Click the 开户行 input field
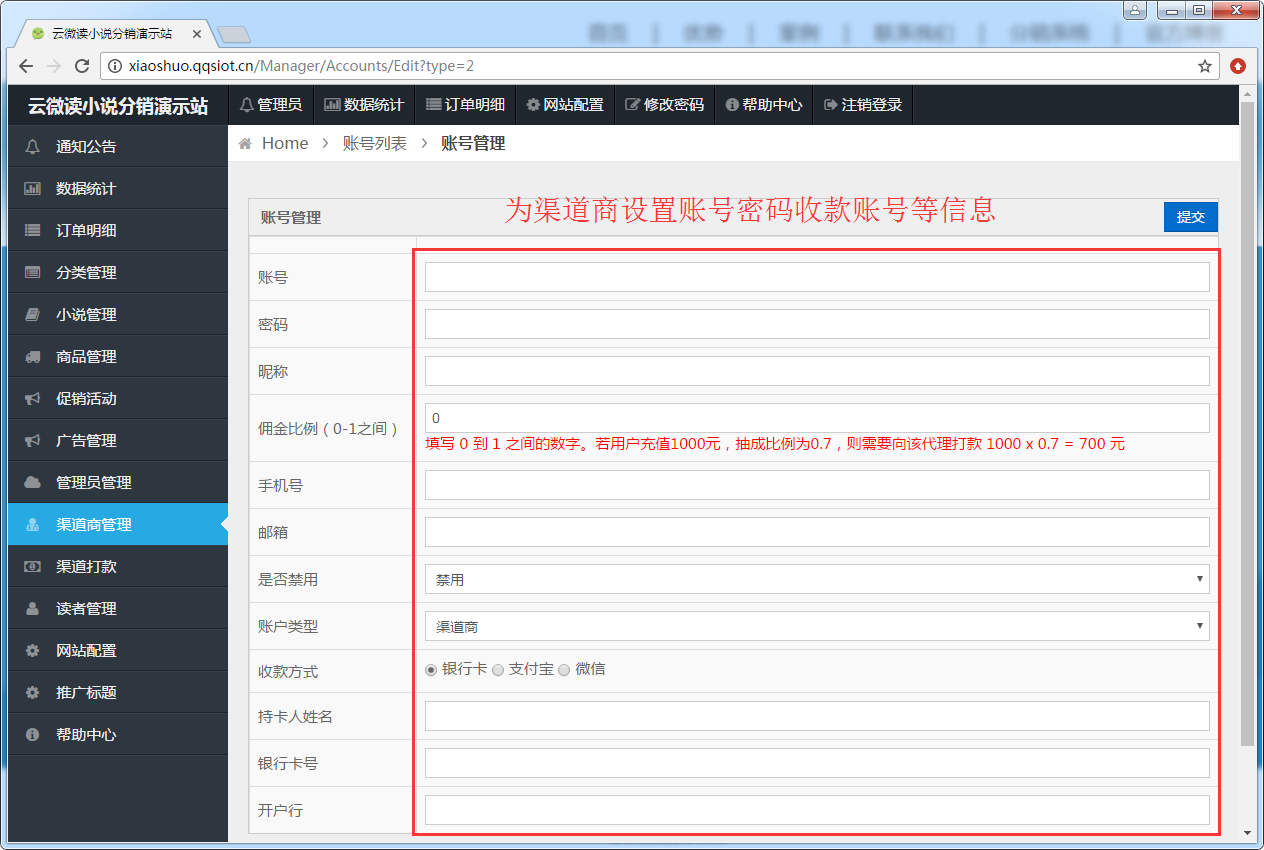This screenshot has width=1264, height=850. 817,810
